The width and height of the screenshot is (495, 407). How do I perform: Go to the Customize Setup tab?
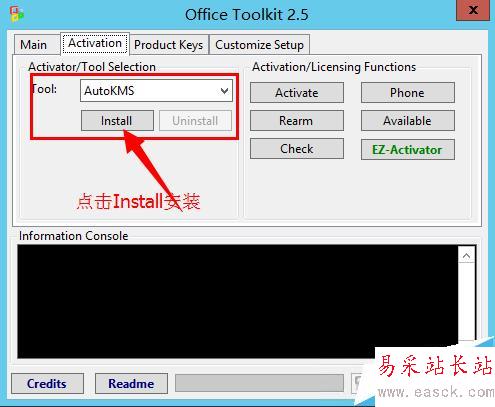coord(260,45)
